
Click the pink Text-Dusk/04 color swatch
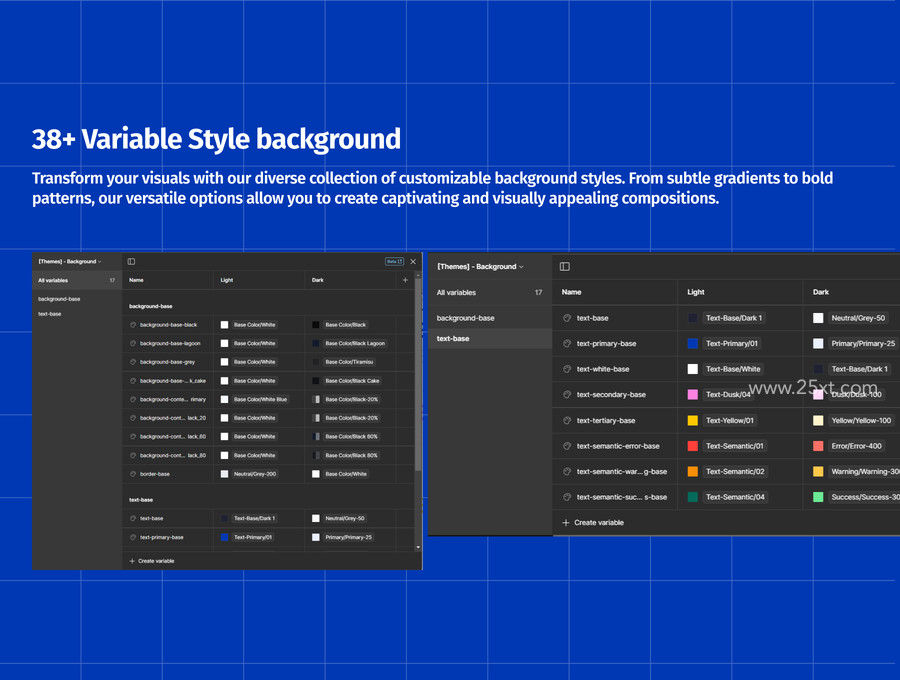pyautogui.click(x=693, y=394)
